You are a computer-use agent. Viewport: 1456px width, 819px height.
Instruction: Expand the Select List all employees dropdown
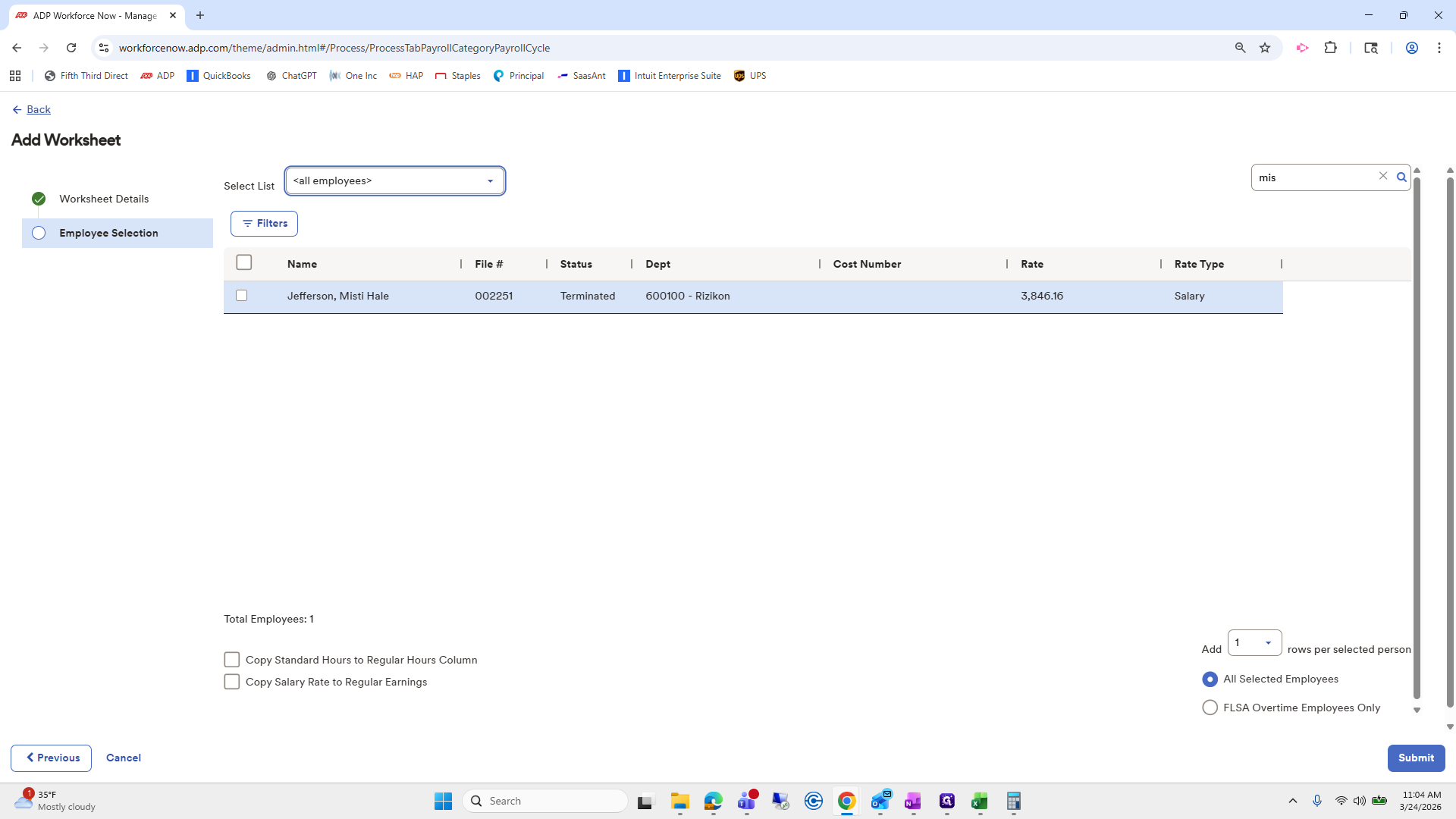click(x=395, y=181)
